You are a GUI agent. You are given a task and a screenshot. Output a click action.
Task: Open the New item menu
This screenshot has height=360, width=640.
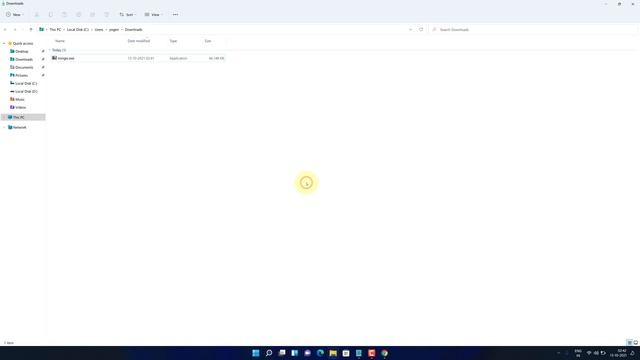15,15
